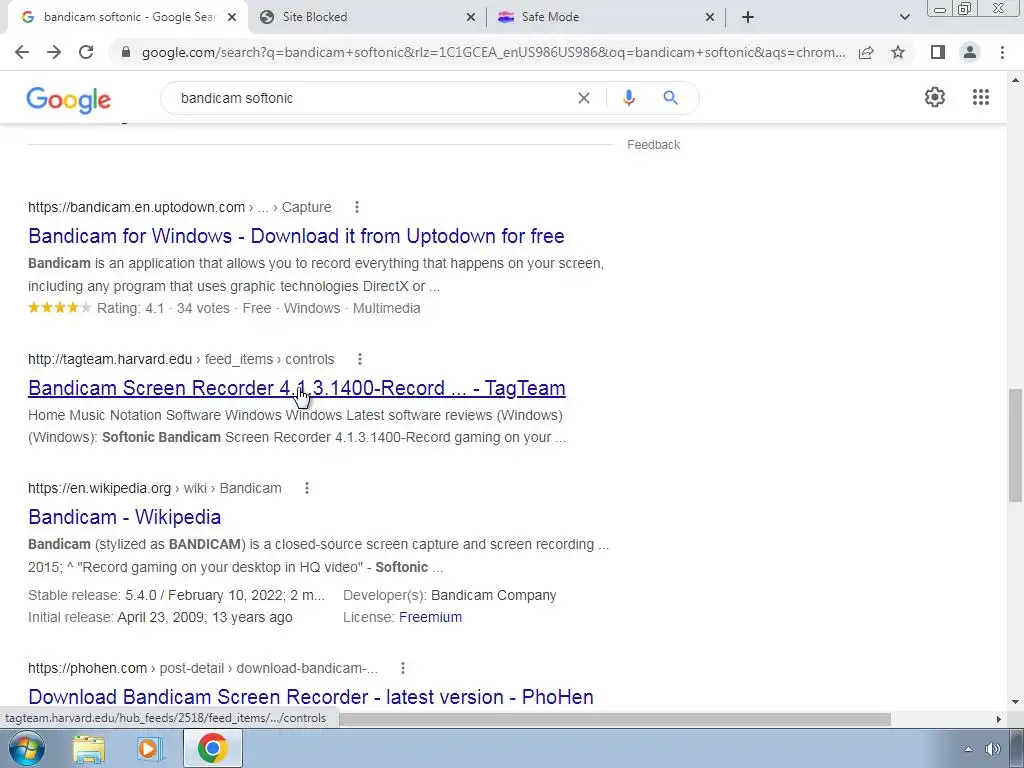Click the page scrollbar up arrow
Image resolution: width=1024 pixels, height=768 pixels.
coord(1015,80)
